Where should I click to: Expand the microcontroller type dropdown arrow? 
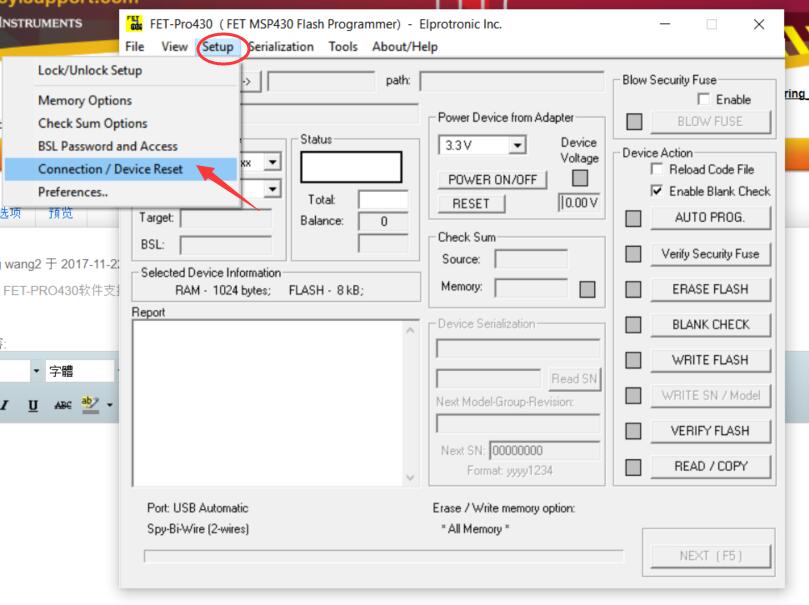tap(272, 189)
